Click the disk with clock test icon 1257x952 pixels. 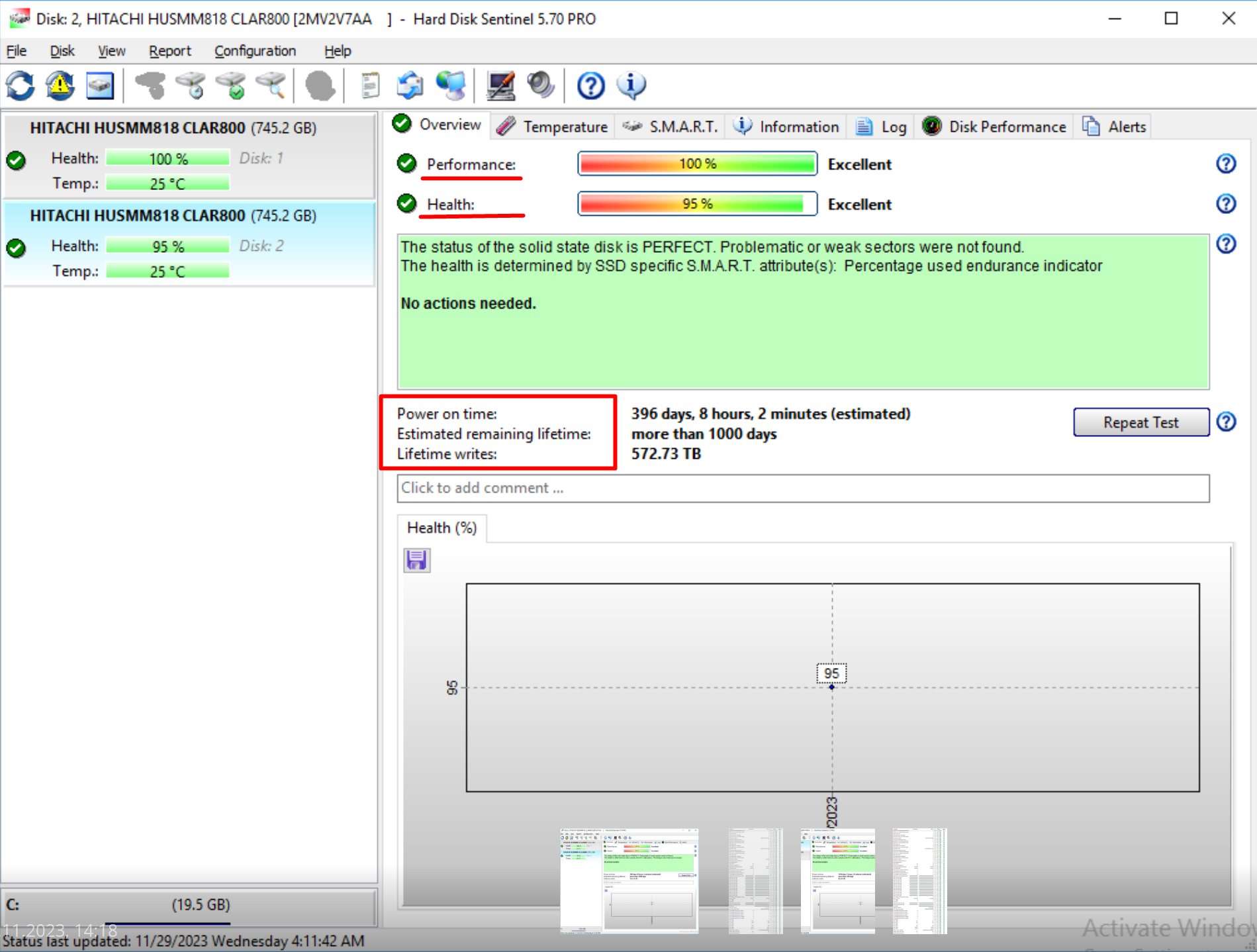pos(191,86)
